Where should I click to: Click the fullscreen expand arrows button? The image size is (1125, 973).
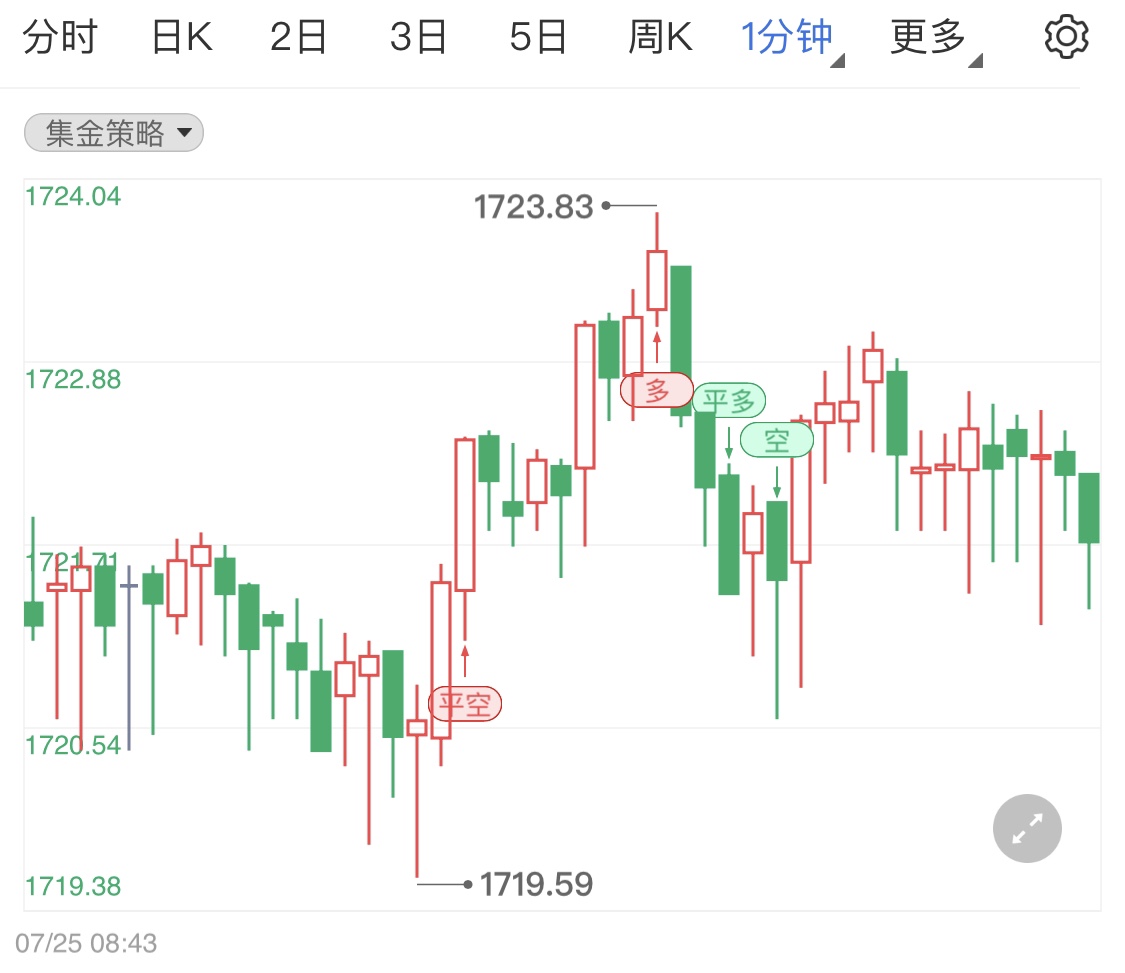point(1027,828)
